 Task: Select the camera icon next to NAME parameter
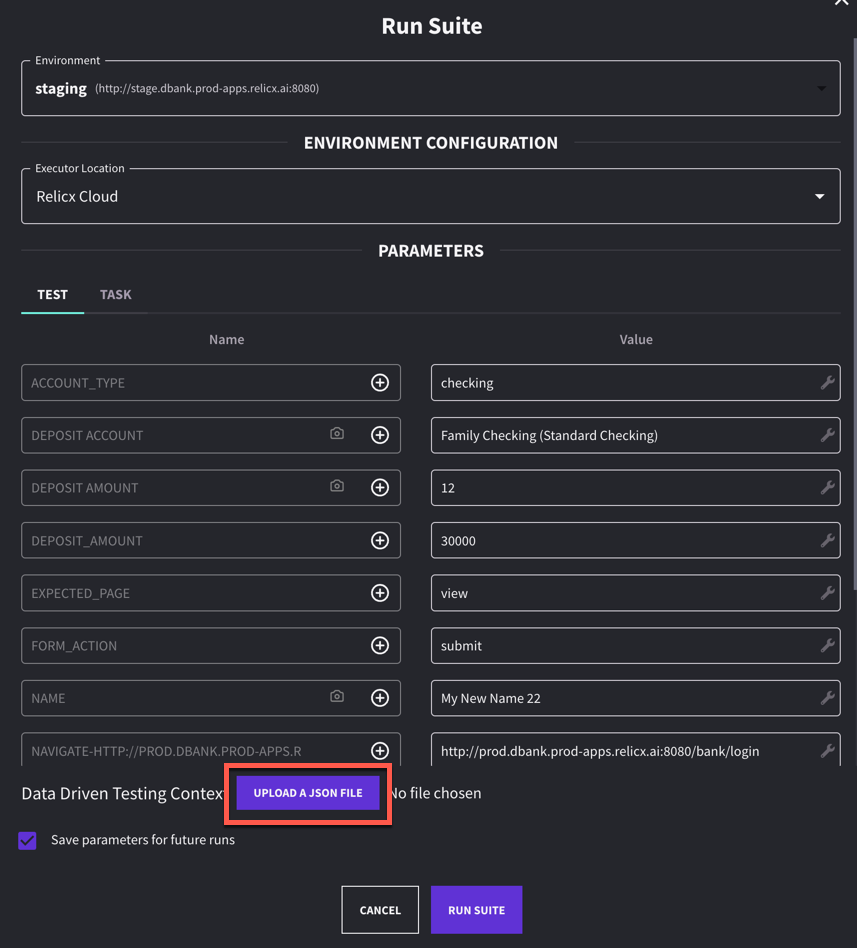click(336, 697)
